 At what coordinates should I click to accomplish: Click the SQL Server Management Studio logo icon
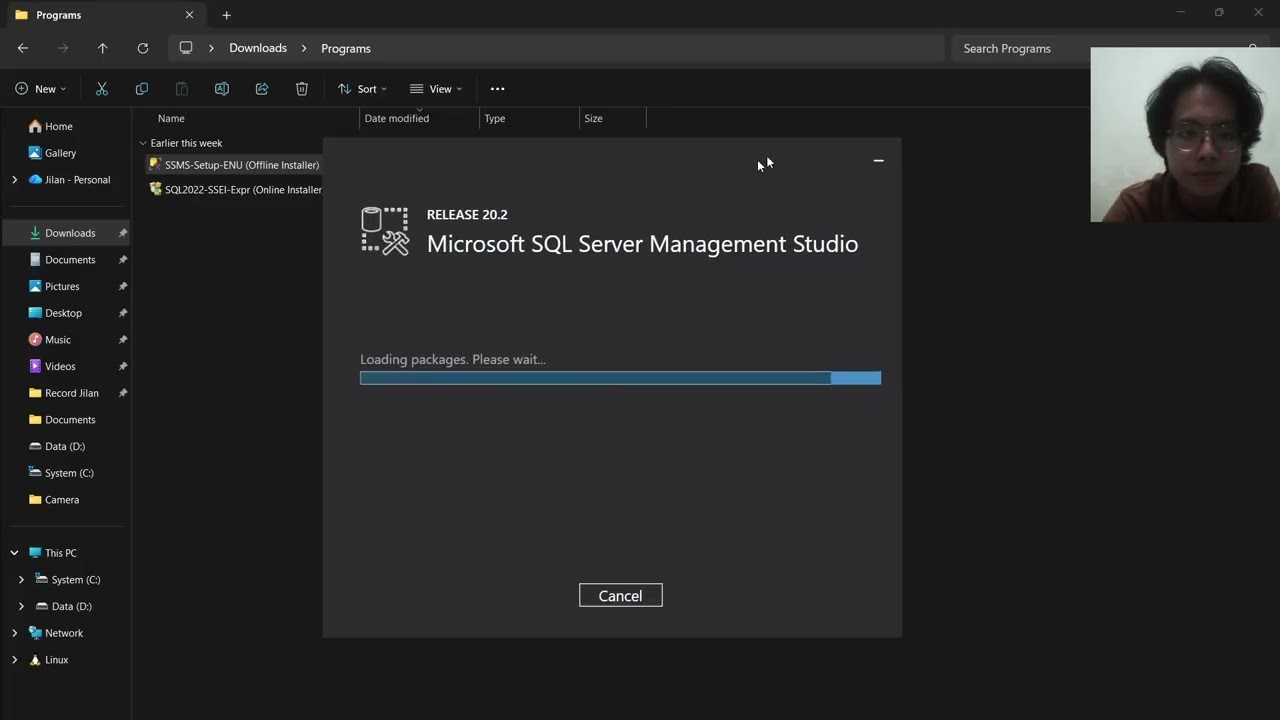pyautogui.click(x=385, y=231)
